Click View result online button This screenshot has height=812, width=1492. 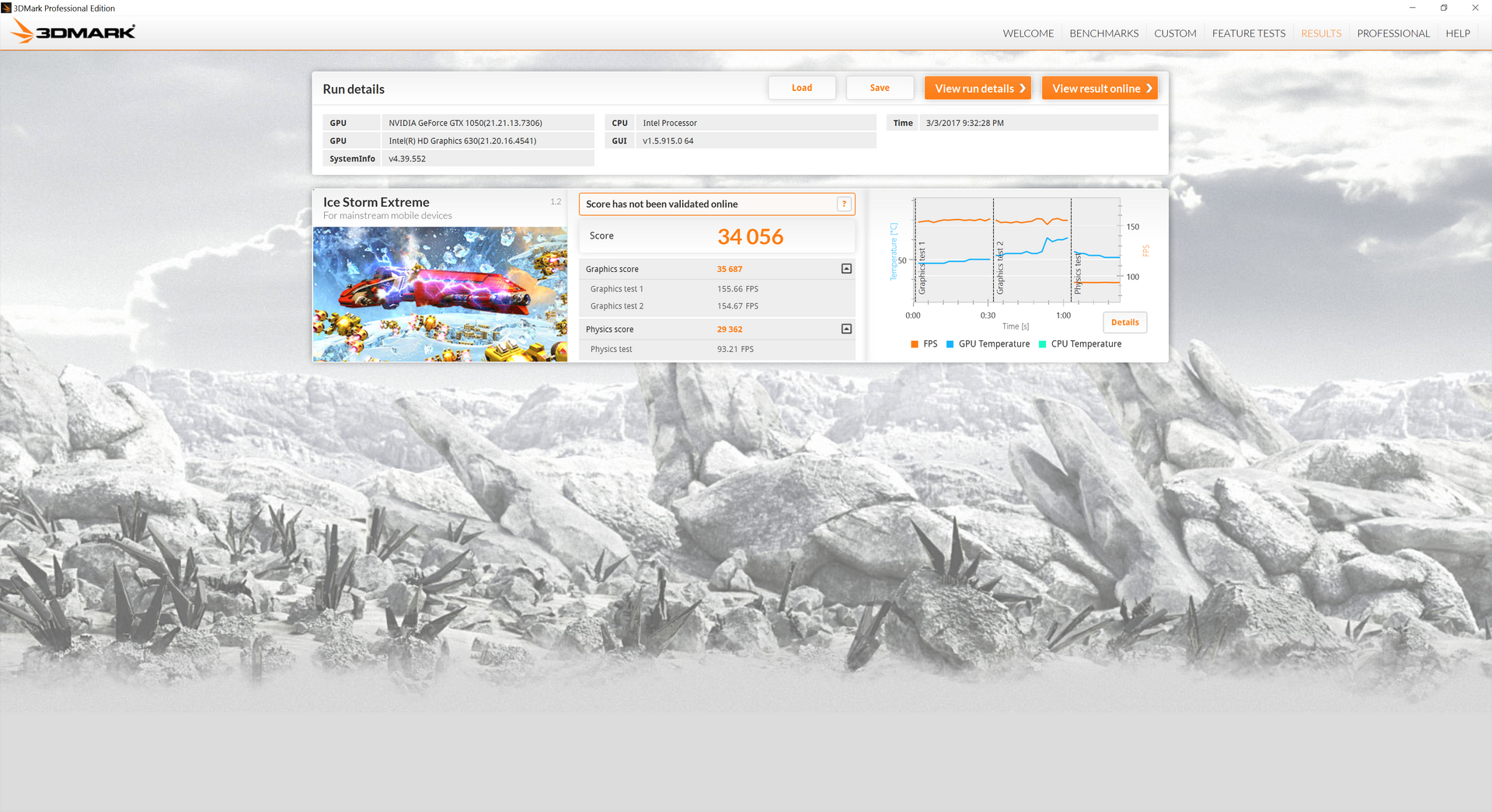[1100, 88]
